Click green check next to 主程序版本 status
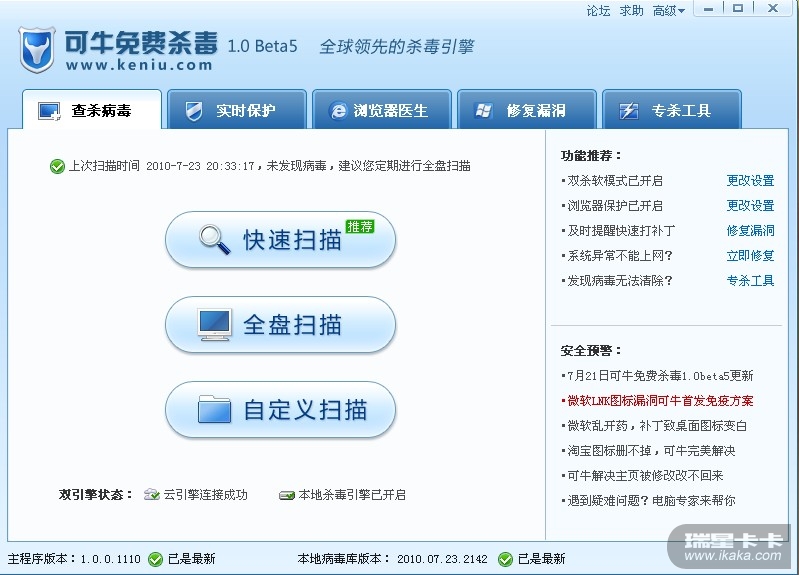The width and height of the screenshot is (799, 575). 155,559
